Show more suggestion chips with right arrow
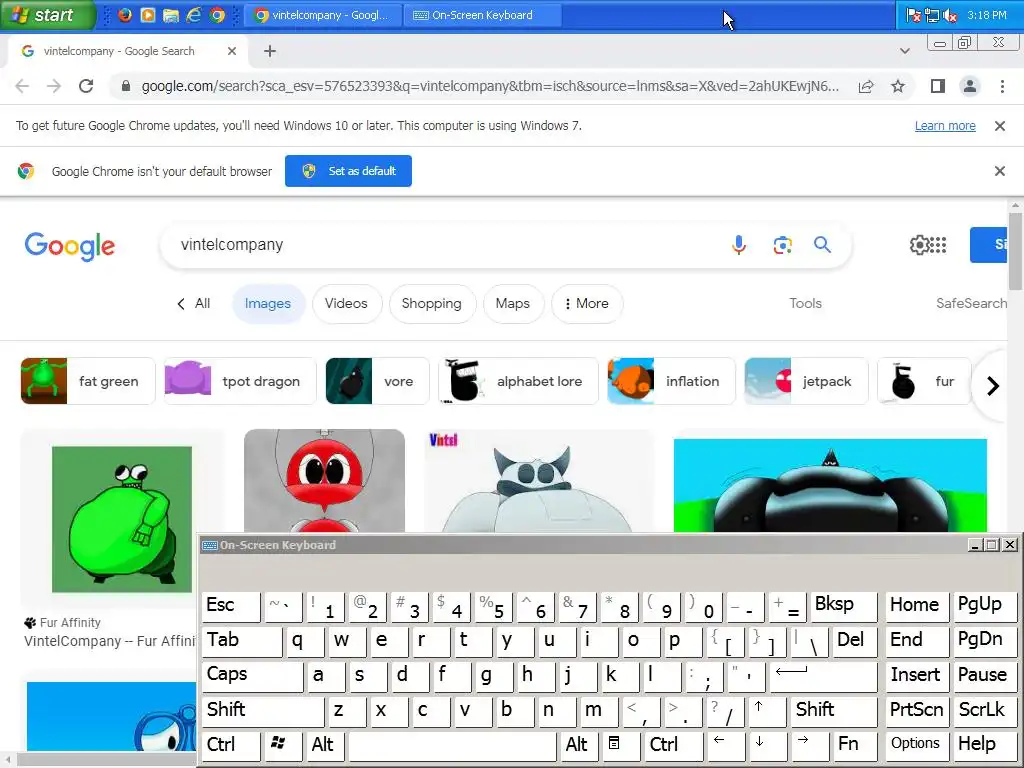Image resolution: width=1024 pixels, height=768 pixels. point(993,386)
